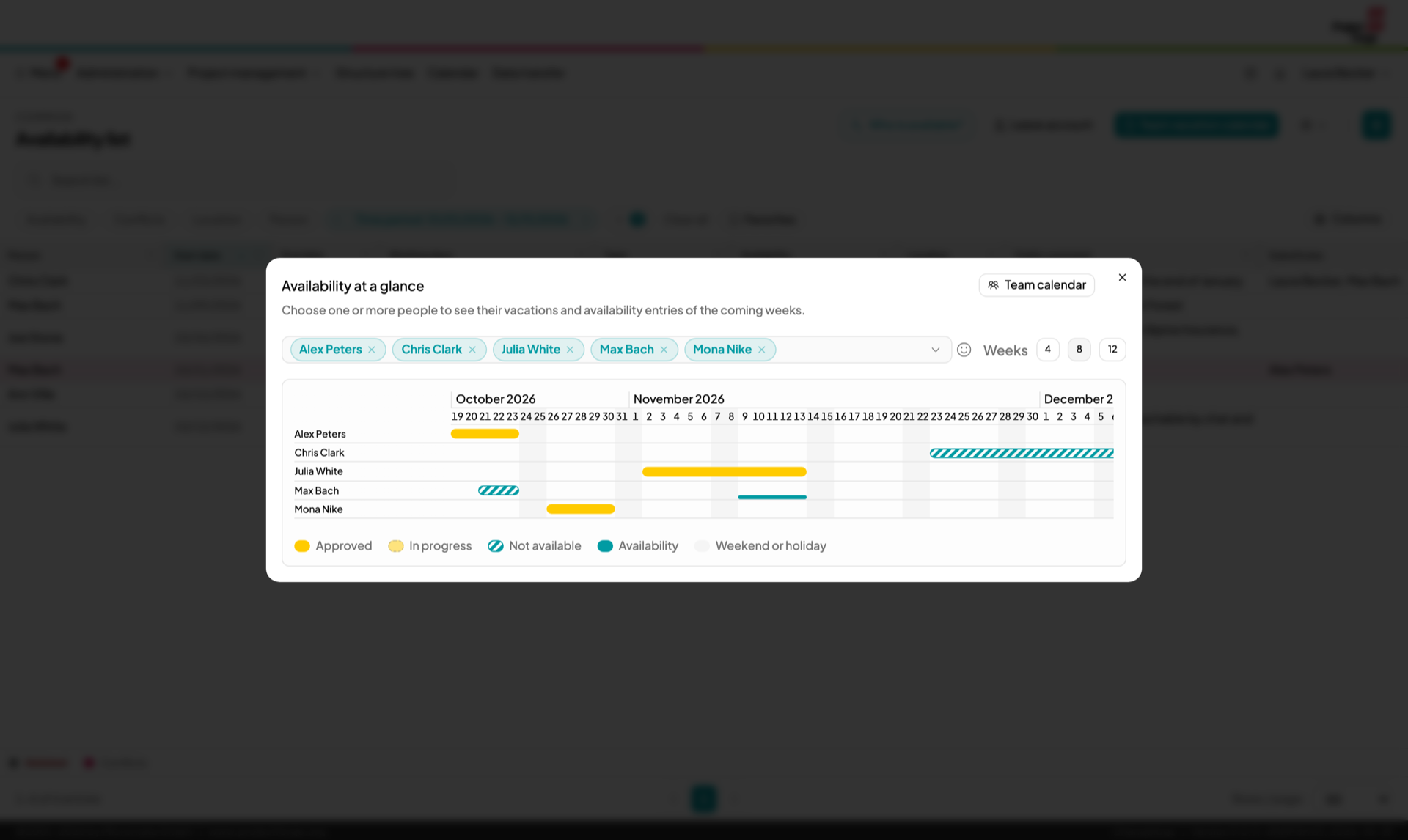Click the Alex Peters row label
This screenshot has width=1408, height=840.
point(320,434)
